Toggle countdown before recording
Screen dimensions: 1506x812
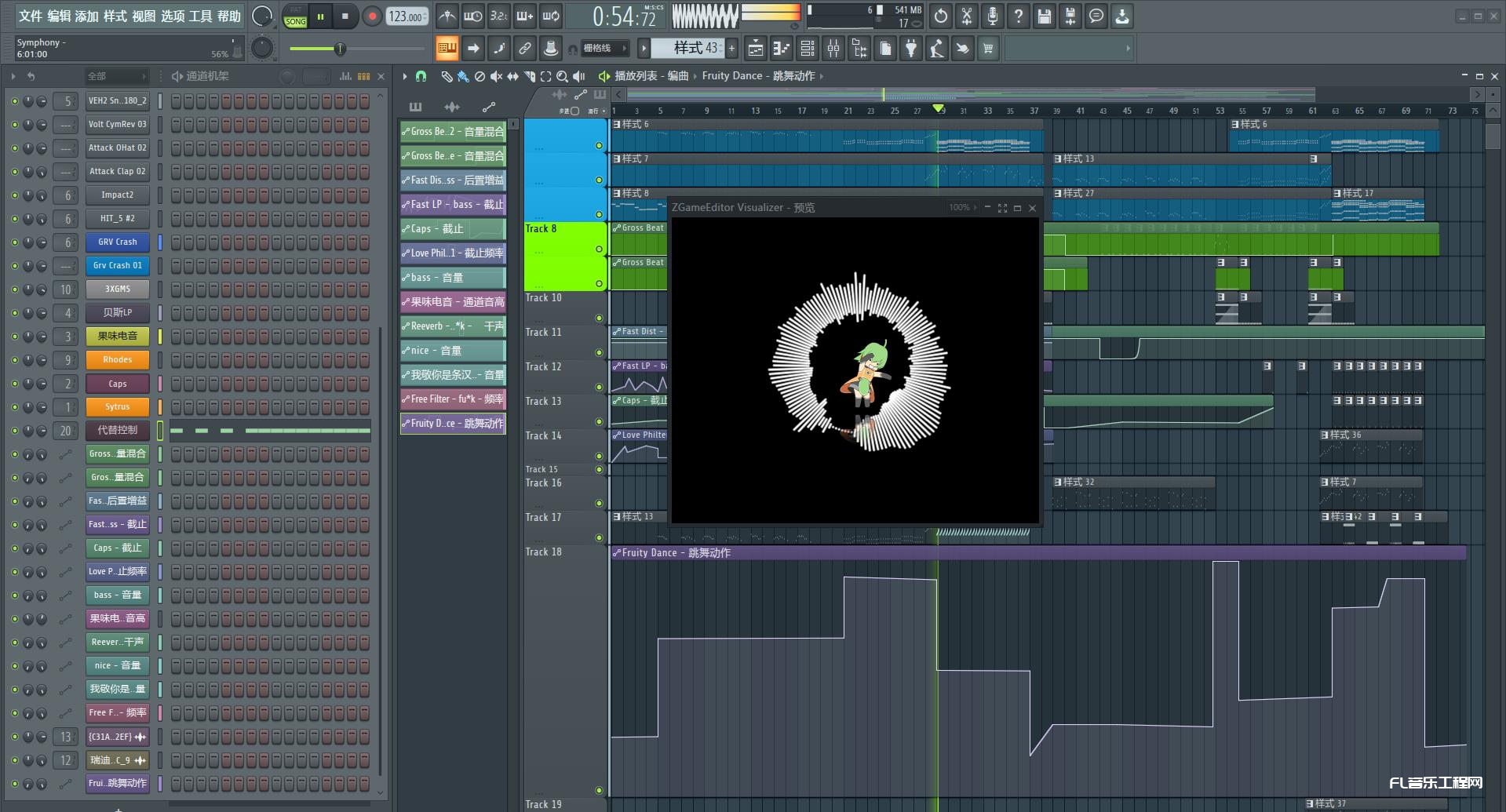tap(498, 16)
